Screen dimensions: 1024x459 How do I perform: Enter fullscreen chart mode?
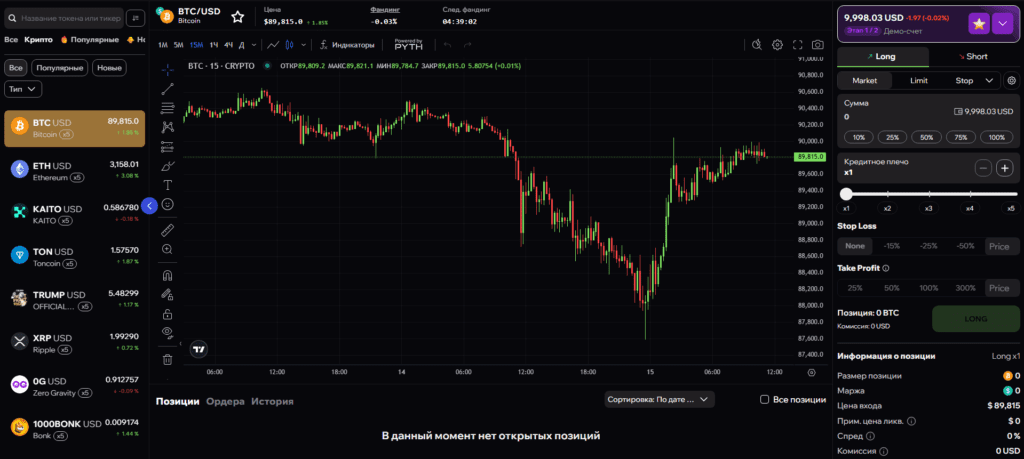(x=797, y=45)
